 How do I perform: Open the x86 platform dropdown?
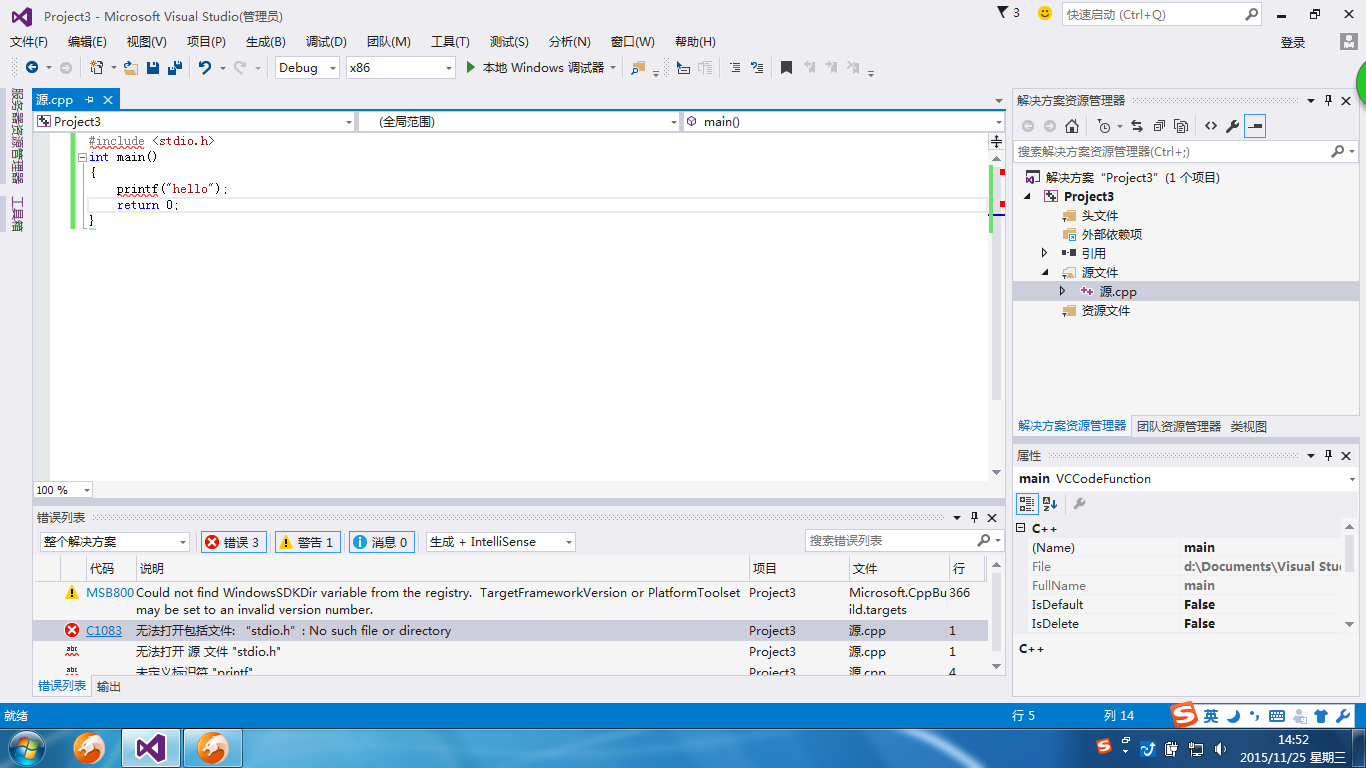pos(400,67)
